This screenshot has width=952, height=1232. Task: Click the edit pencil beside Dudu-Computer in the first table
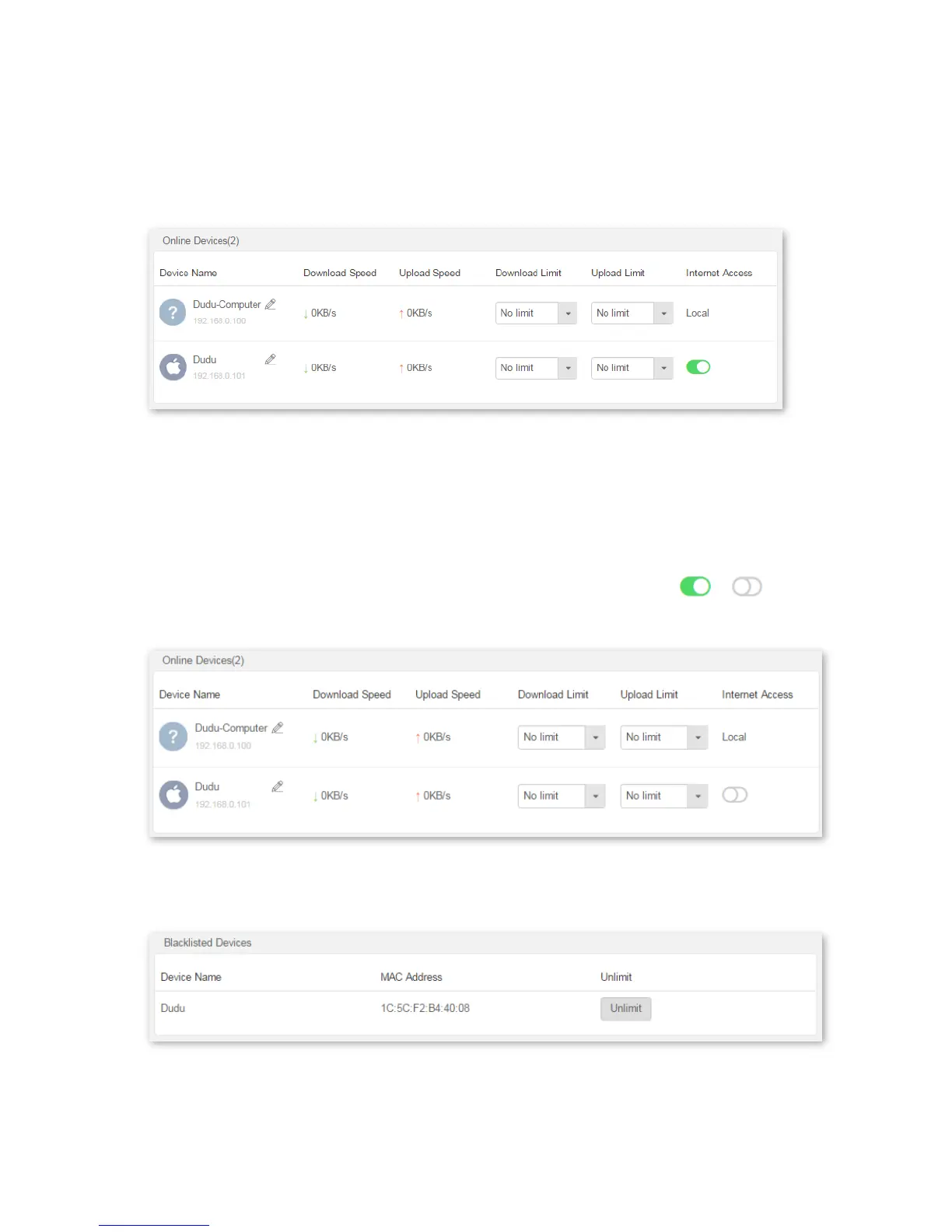pos(270,304)
